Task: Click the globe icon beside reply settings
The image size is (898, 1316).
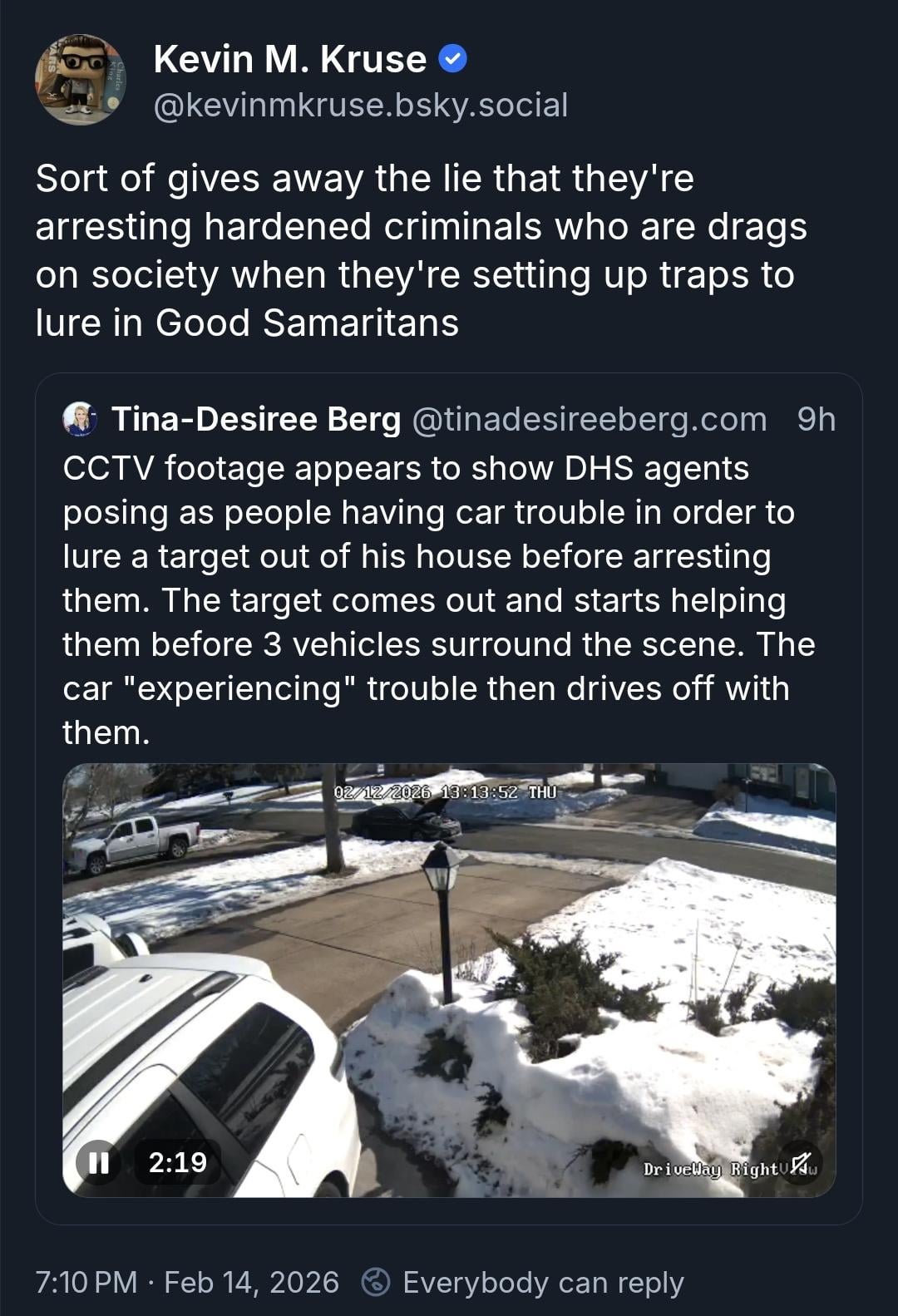Action: tap(376, 1282)
